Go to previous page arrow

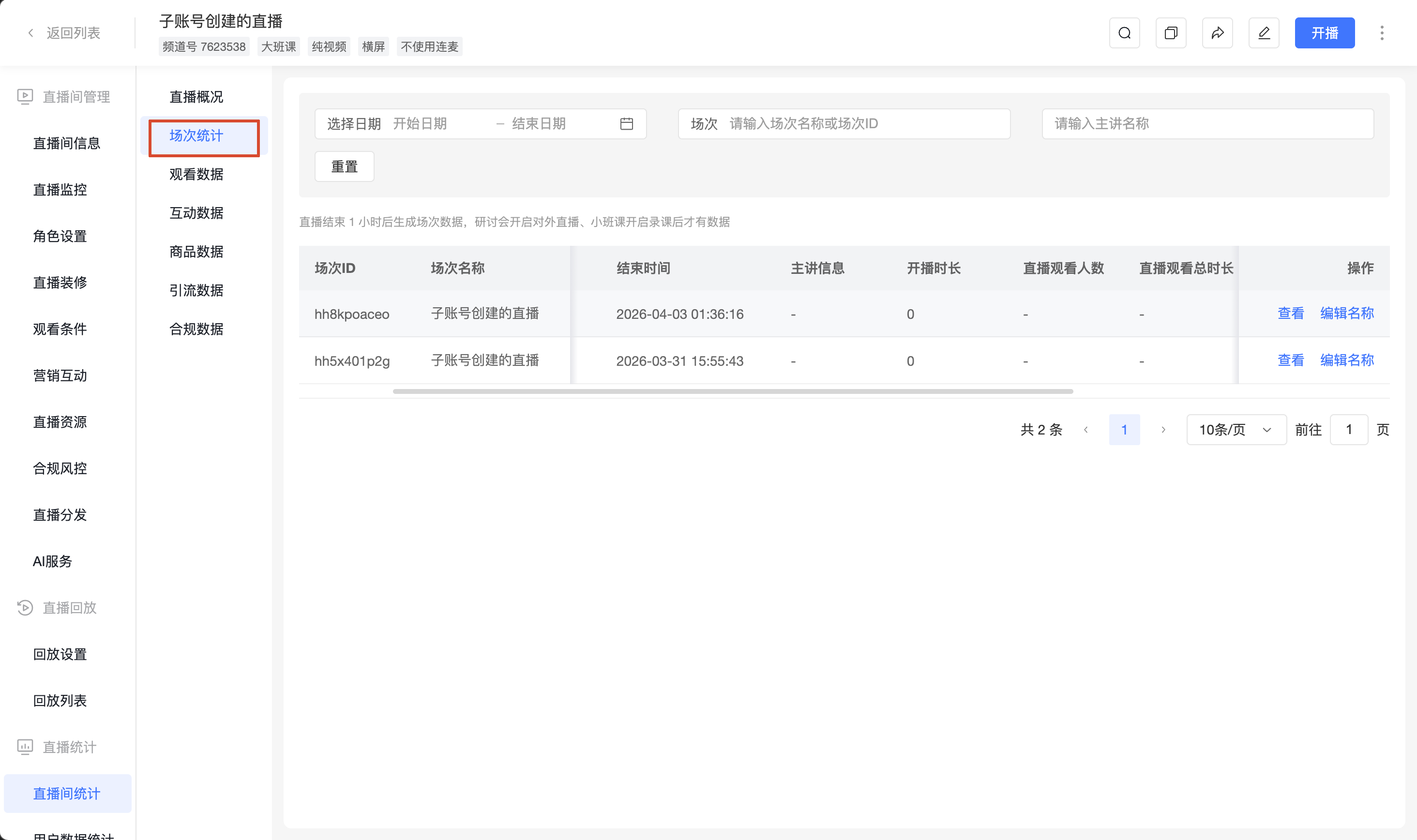click(1086, 430)
